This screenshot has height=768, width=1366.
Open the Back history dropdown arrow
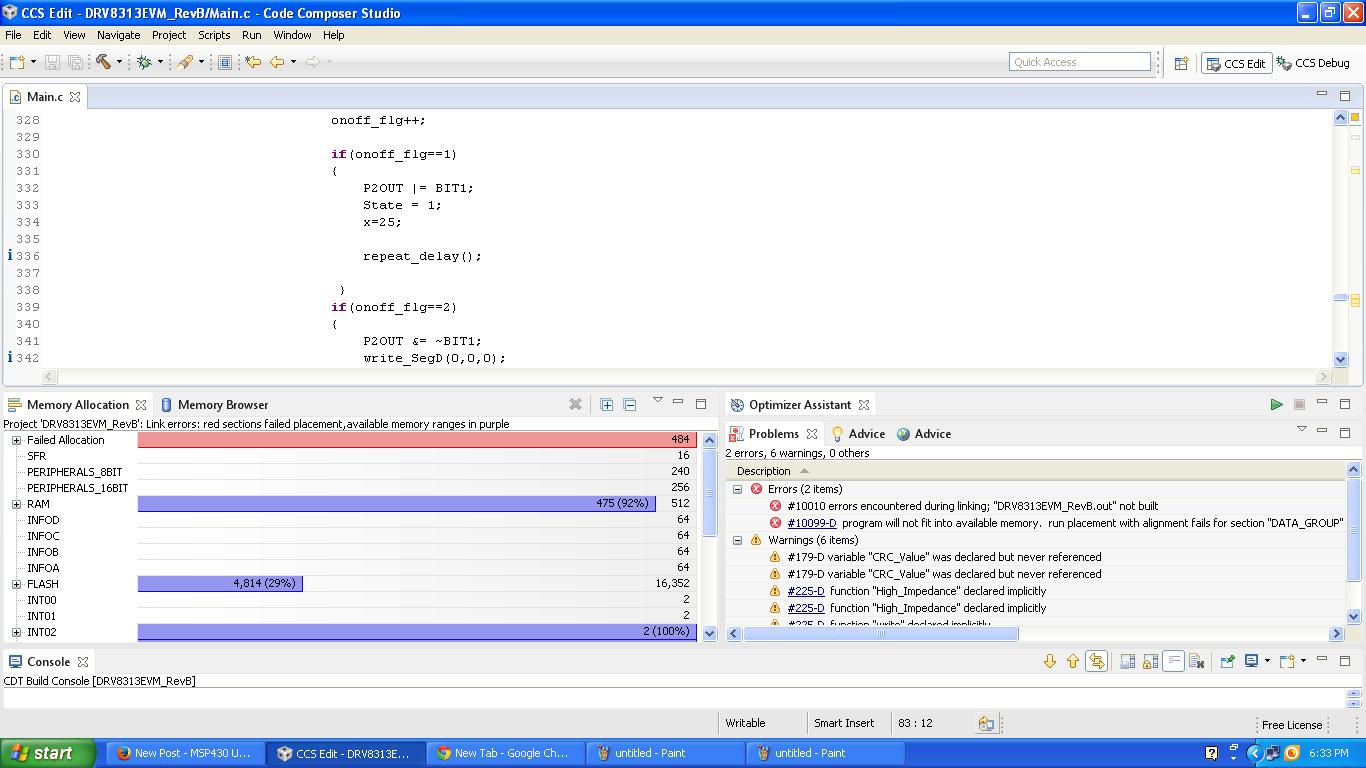pyautogui.click(x=293, y=62)
